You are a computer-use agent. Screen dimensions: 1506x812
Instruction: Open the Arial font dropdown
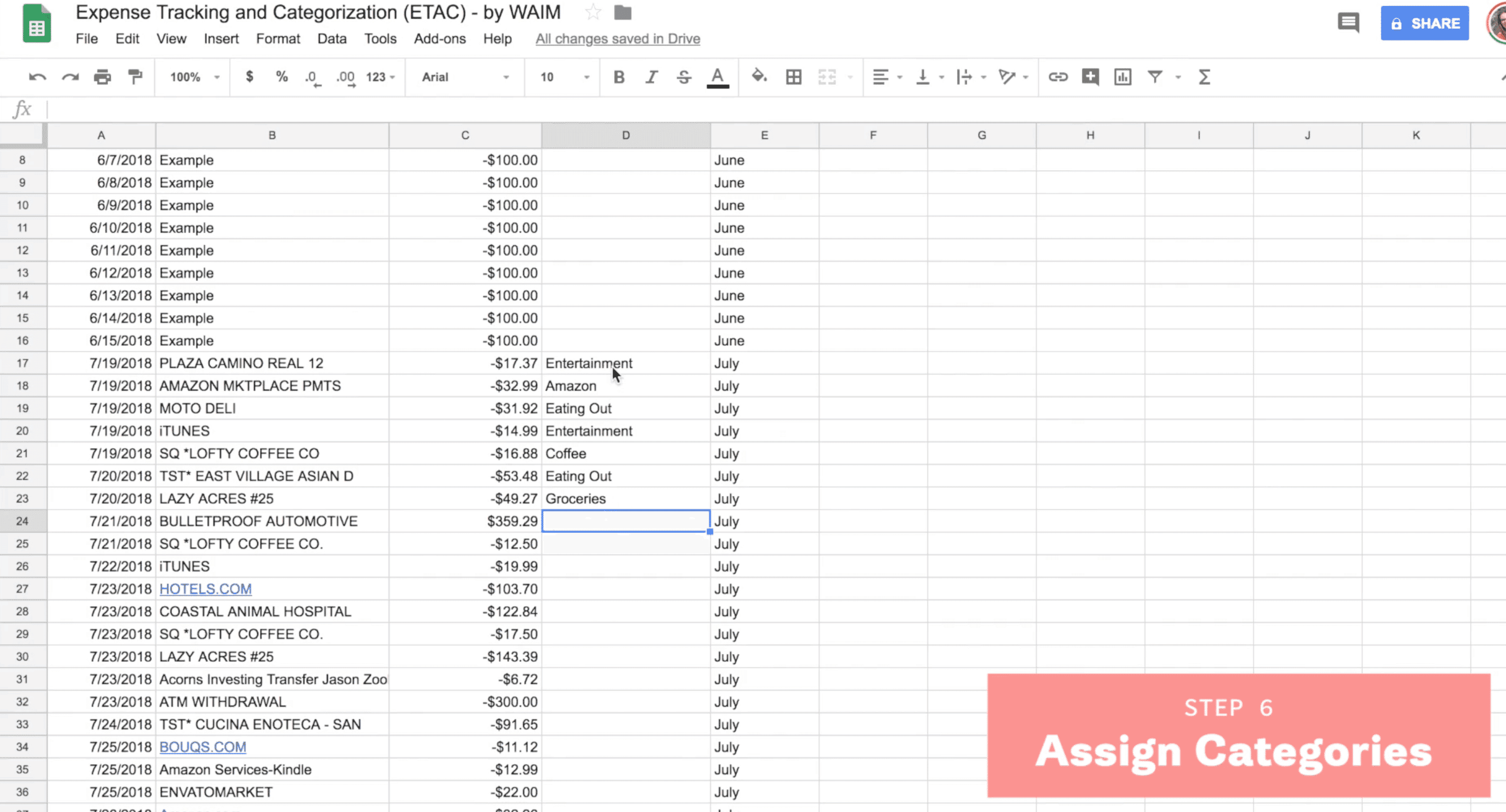[465, 77]
